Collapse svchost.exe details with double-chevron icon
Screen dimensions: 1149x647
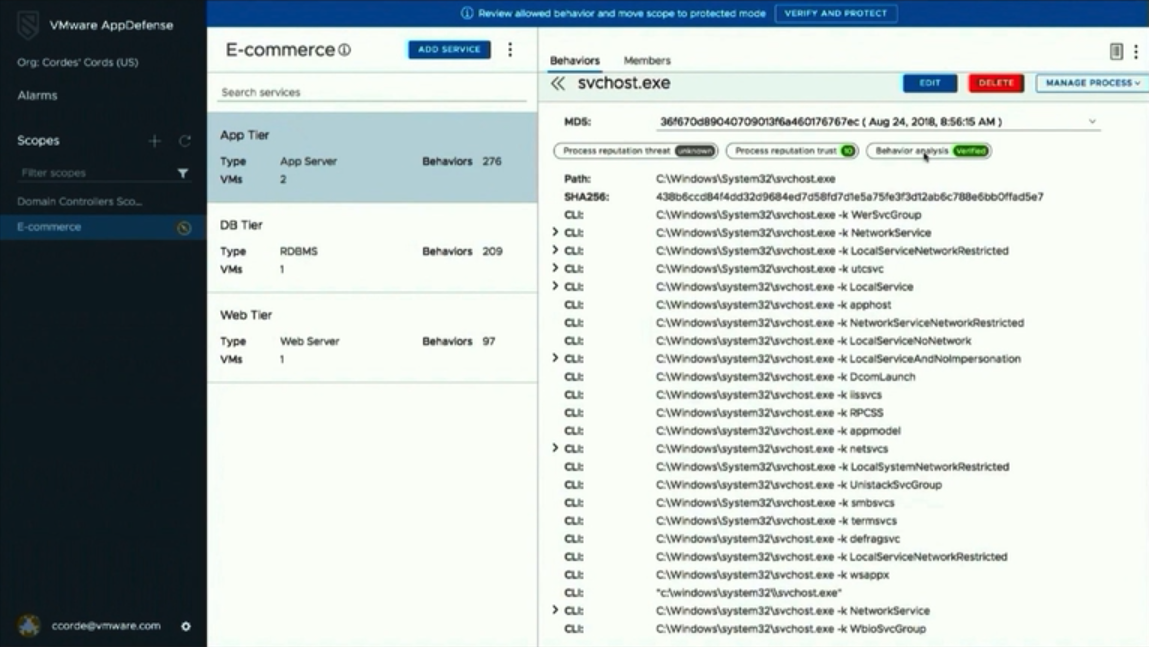558,84
